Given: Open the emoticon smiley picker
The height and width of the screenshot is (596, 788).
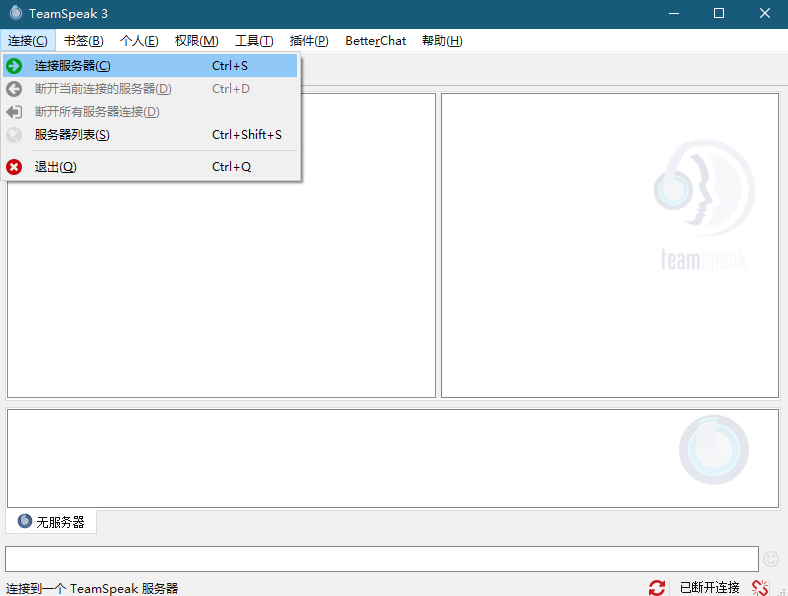Looking at the screenshot, I should pos(771,558).
